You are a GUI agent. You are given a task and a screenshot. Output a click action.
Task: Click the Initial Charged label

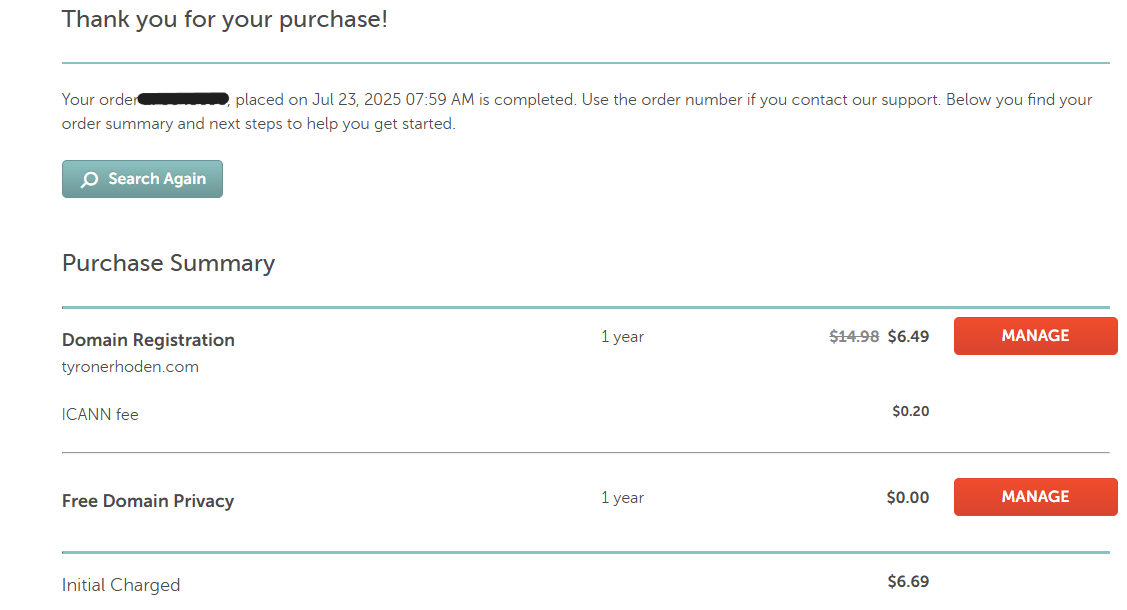coord(121,585)
